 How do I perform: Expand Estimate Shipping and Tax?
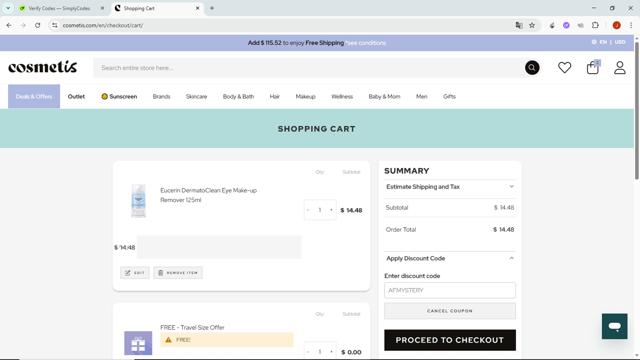point(450,187)
